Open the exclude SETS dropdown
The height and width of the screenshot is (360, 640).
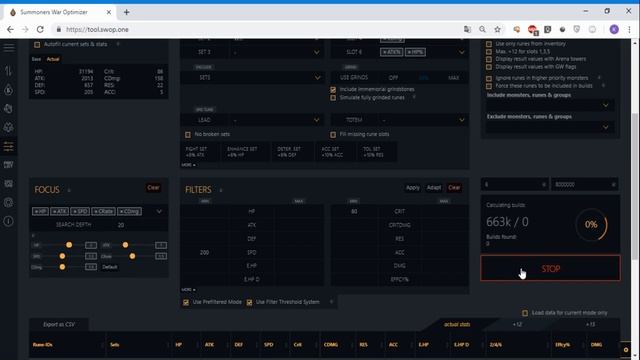253,78
